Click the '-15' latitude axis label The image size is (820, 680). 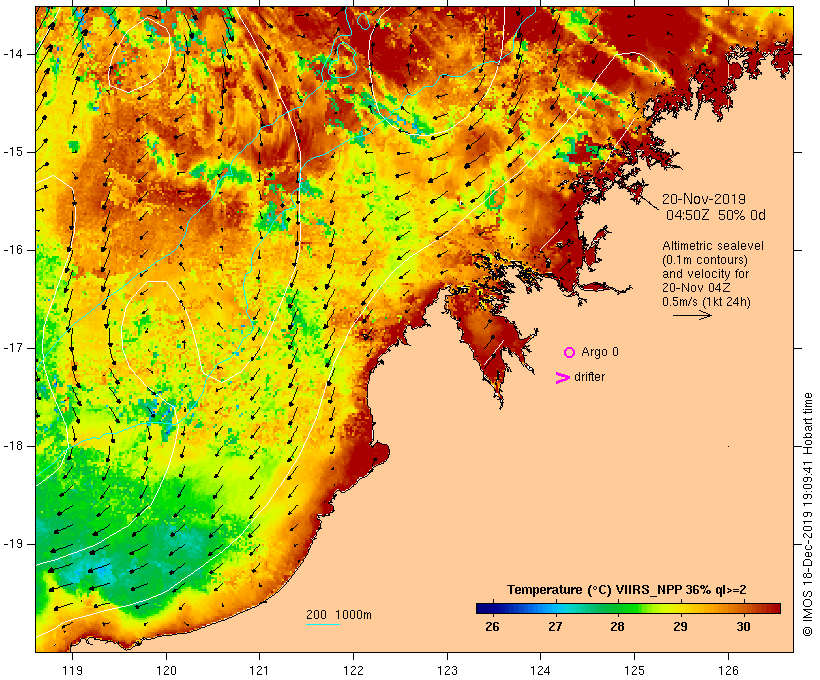coord(12,152)
